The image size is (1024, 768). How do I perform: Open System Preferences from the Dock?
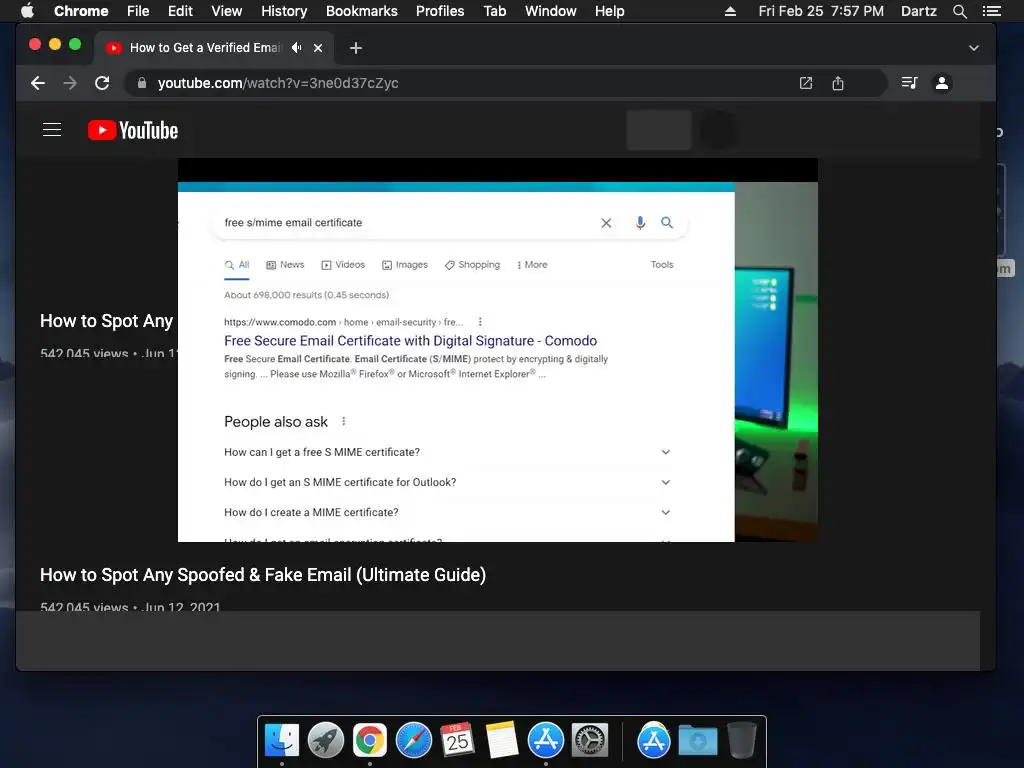pyautogui.click(x=590, y=740)
